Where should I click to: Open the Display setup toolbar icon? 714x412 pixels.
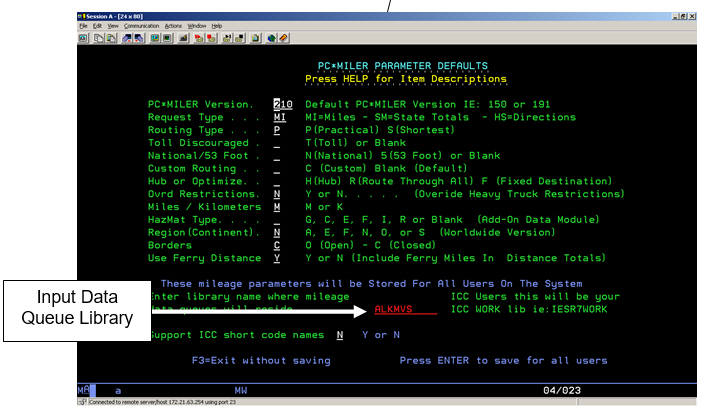point(155,38)
